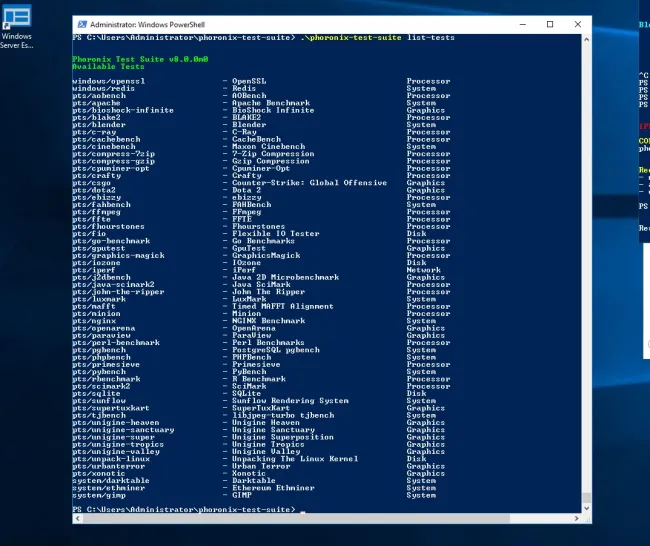Click the 'pts/apache' entry
The height and width of the screenshot is (546, 650).
[96, 103]
